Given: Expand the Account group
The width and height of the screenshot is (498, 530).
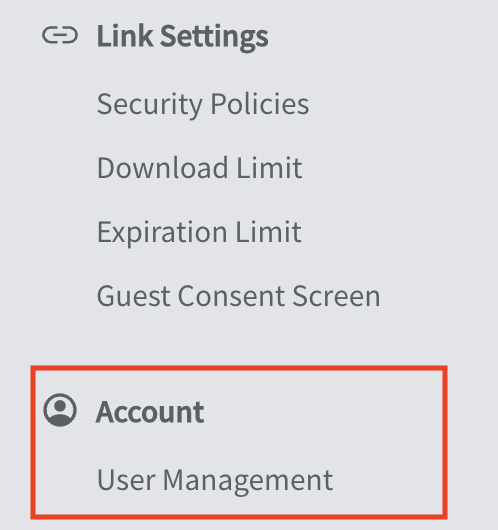Looking at the screenshot, I should [x=150, y=412].
